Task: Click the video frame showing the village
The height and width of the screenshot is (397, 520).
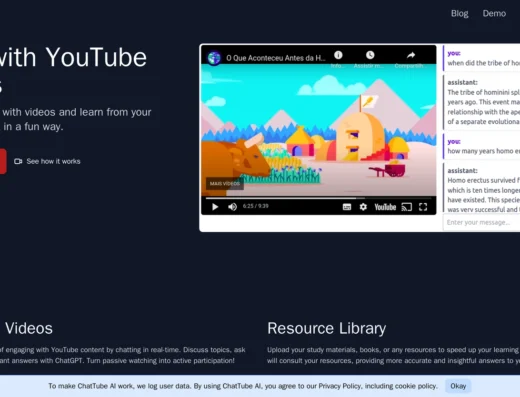Action: coord(319,130)
